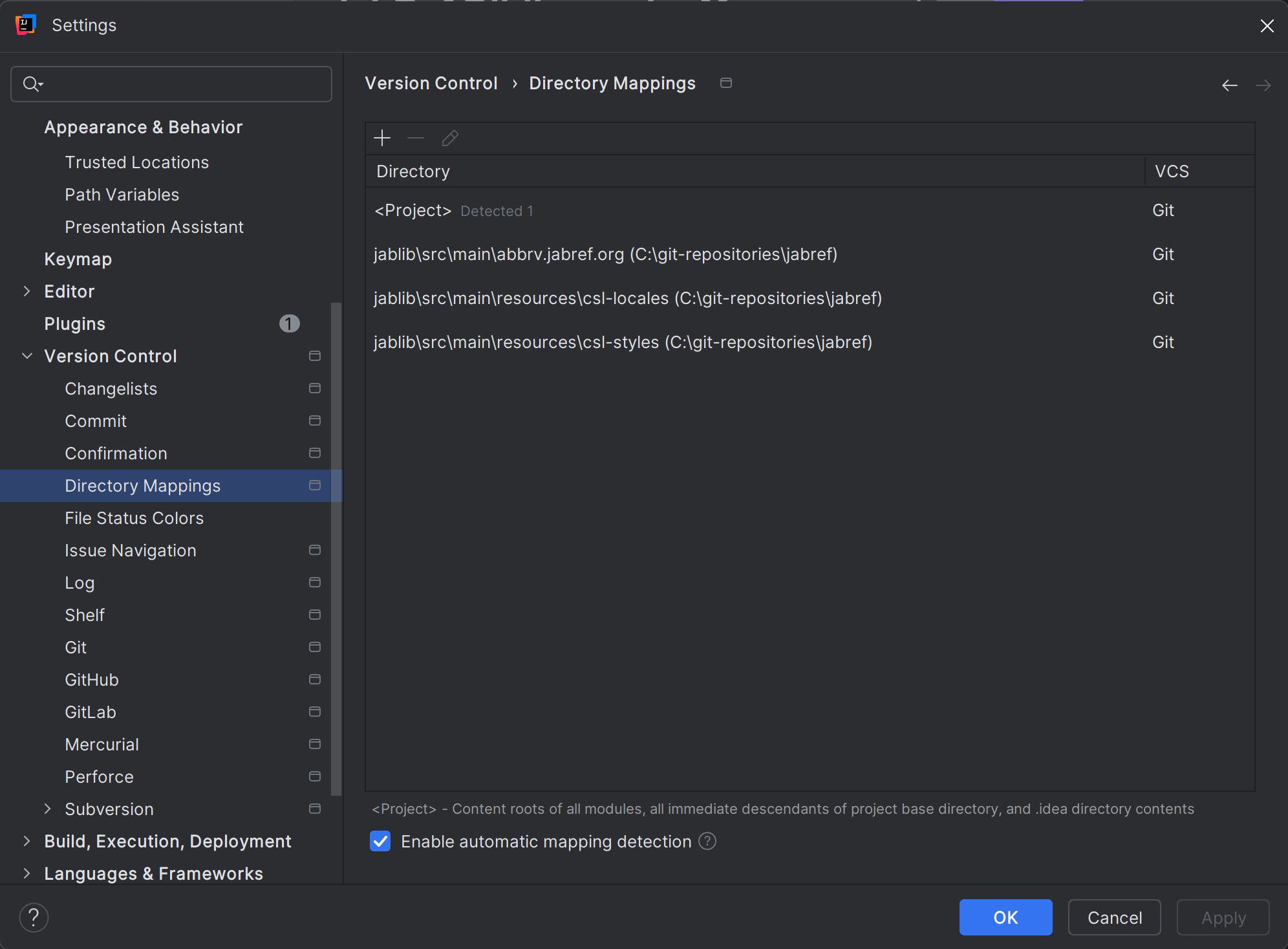The width and height of the screenshot is (1288, 949).
Task: Select Path Variables in sidebar
Action: click(122, 195)
